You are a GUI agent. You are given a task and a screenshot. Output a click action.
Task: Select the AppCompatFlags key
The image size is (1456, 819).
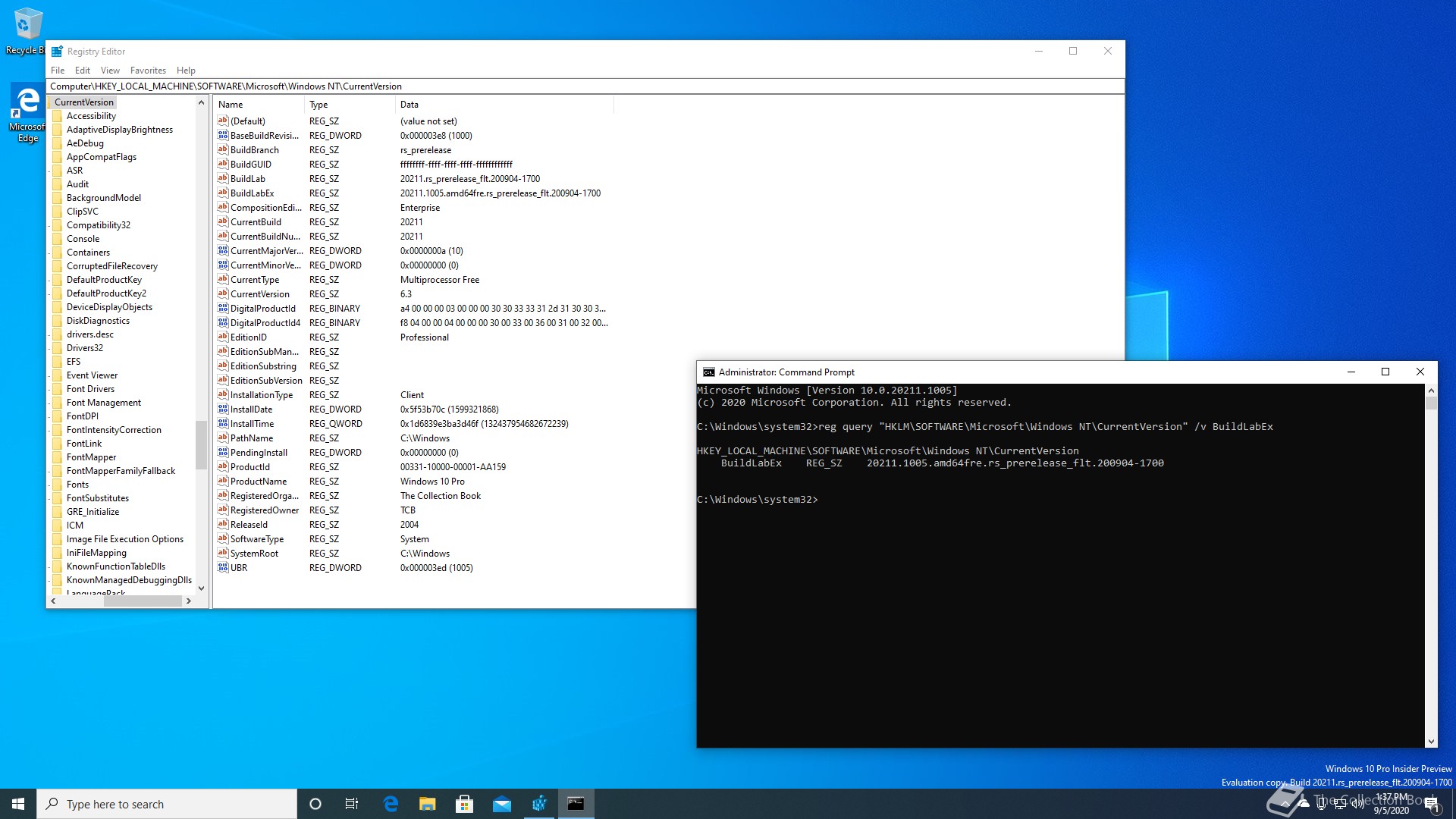point(102,157)
